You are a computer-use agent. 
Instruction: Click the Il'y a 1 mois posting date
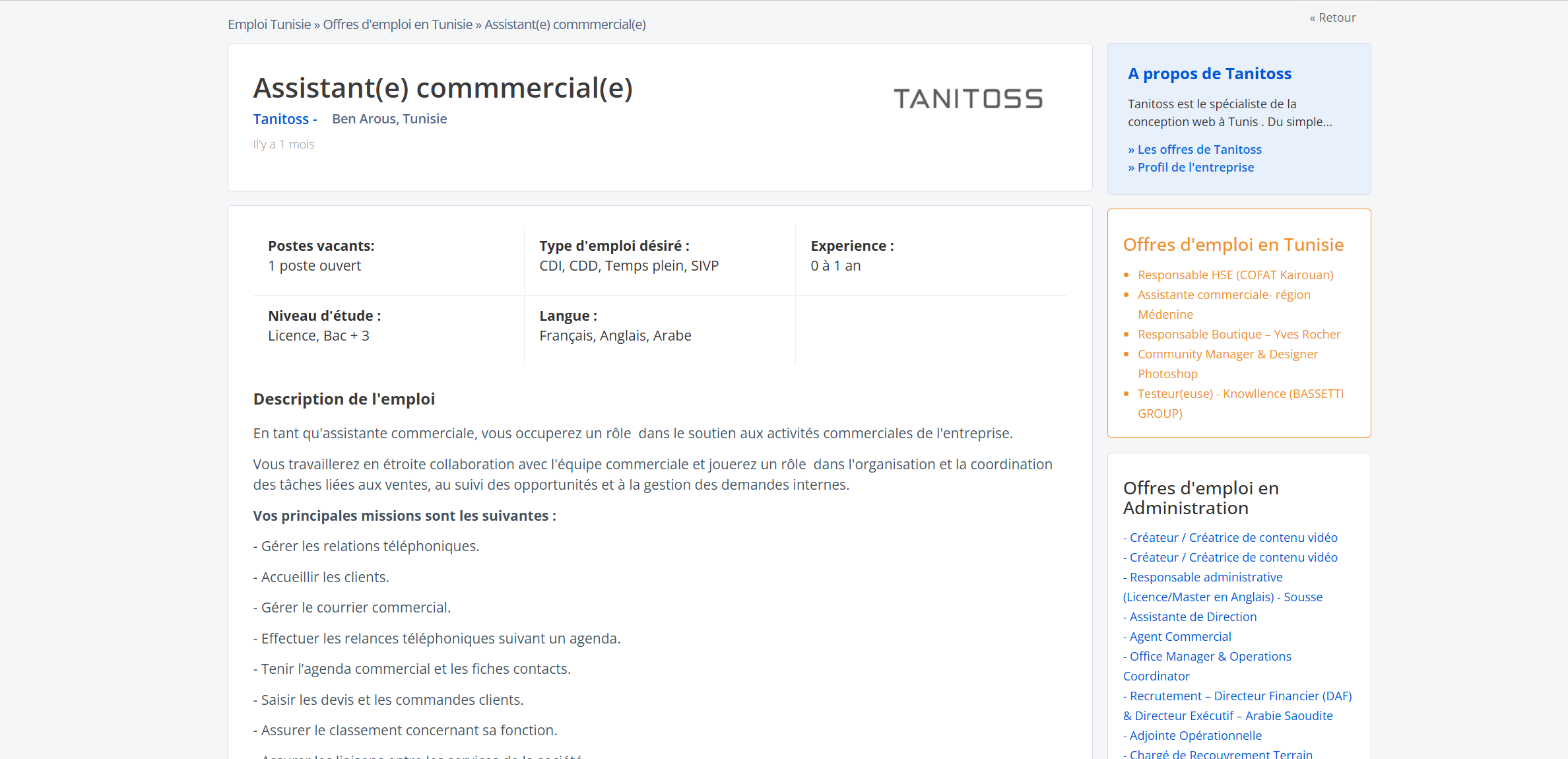pyautogui.click(x=284, y=144)
